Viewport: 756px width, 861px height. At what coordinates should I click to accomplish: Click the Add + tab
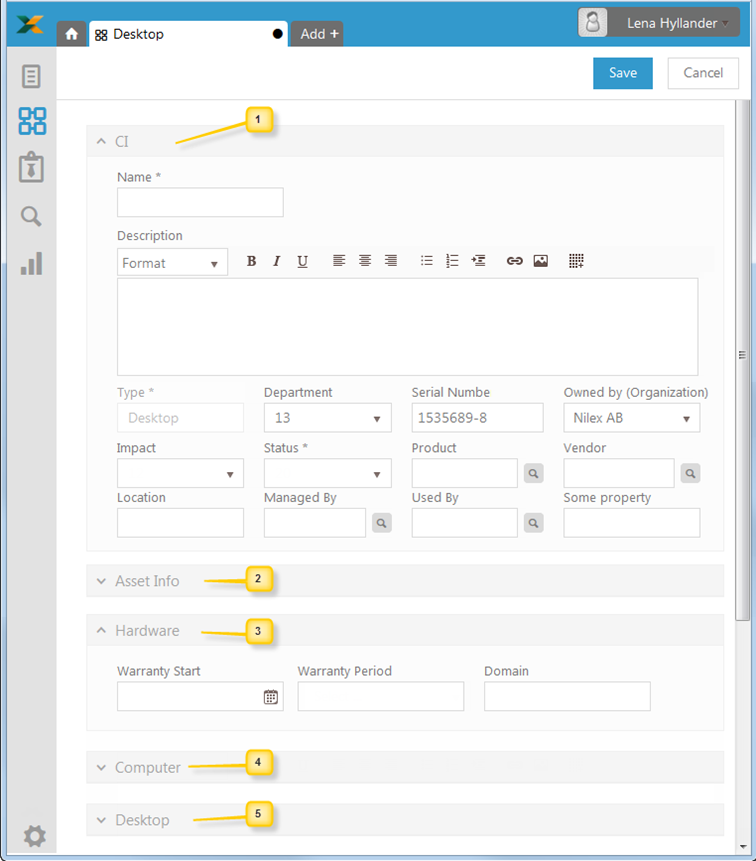click(318, 34)
